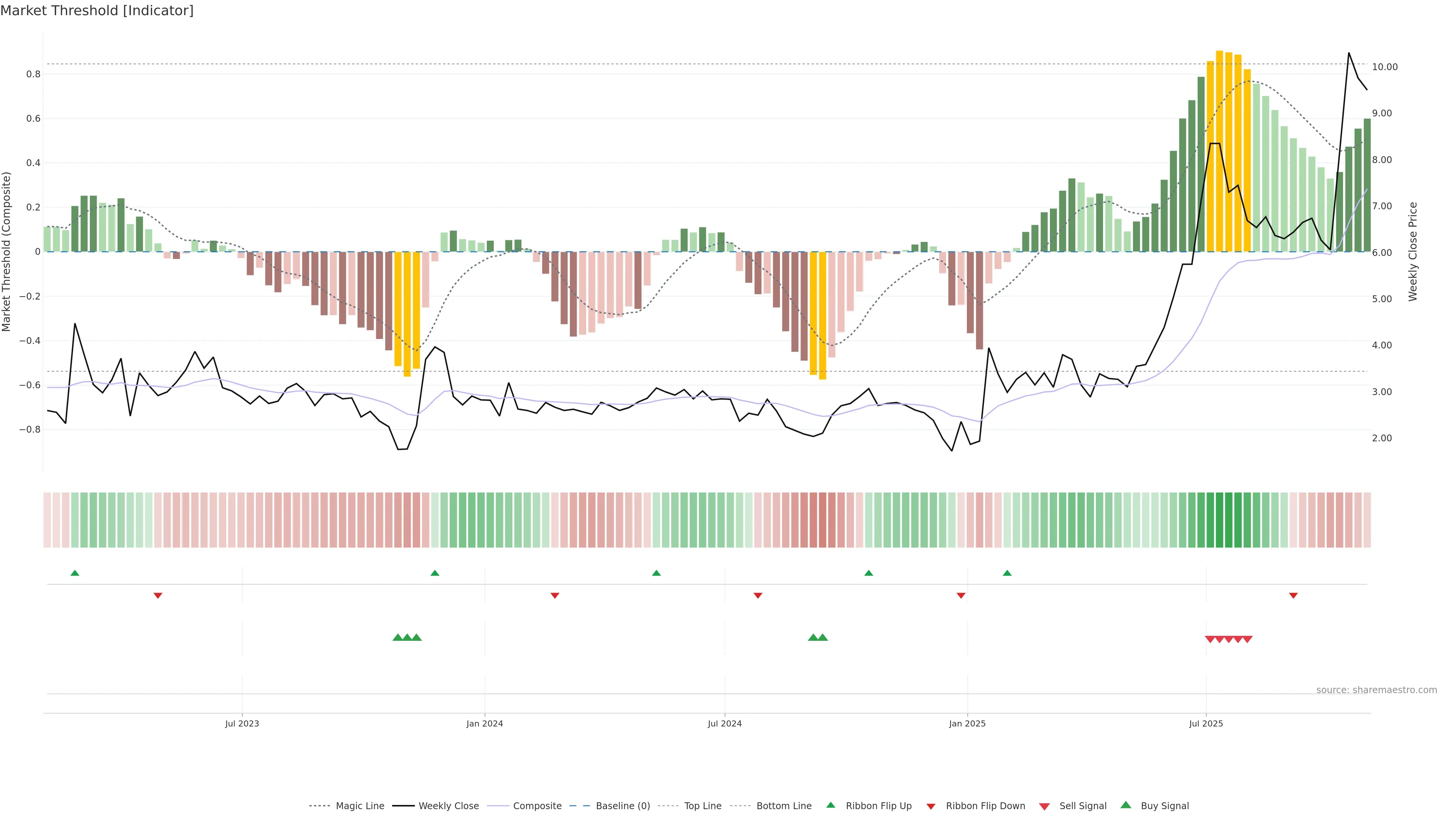Image resolution: width=1456 pixels, height=819 pixels.
Task: Click the last red ribbon flip down marker
Action: (1293, 595)
